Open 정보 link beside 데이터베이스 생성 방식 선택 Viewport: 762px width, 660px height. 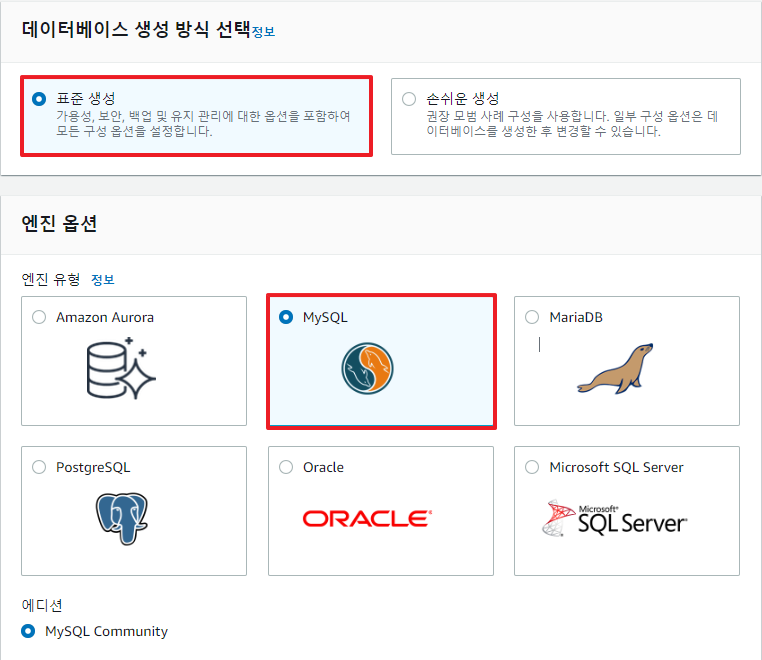point(263,32)
